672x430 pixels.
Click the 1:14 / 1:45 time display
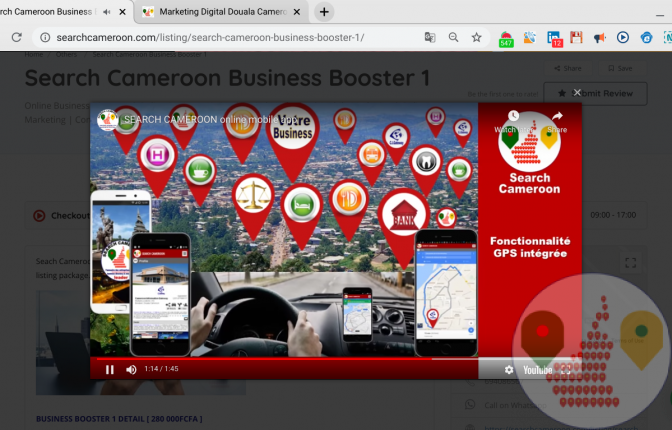[x=161, y=369]
